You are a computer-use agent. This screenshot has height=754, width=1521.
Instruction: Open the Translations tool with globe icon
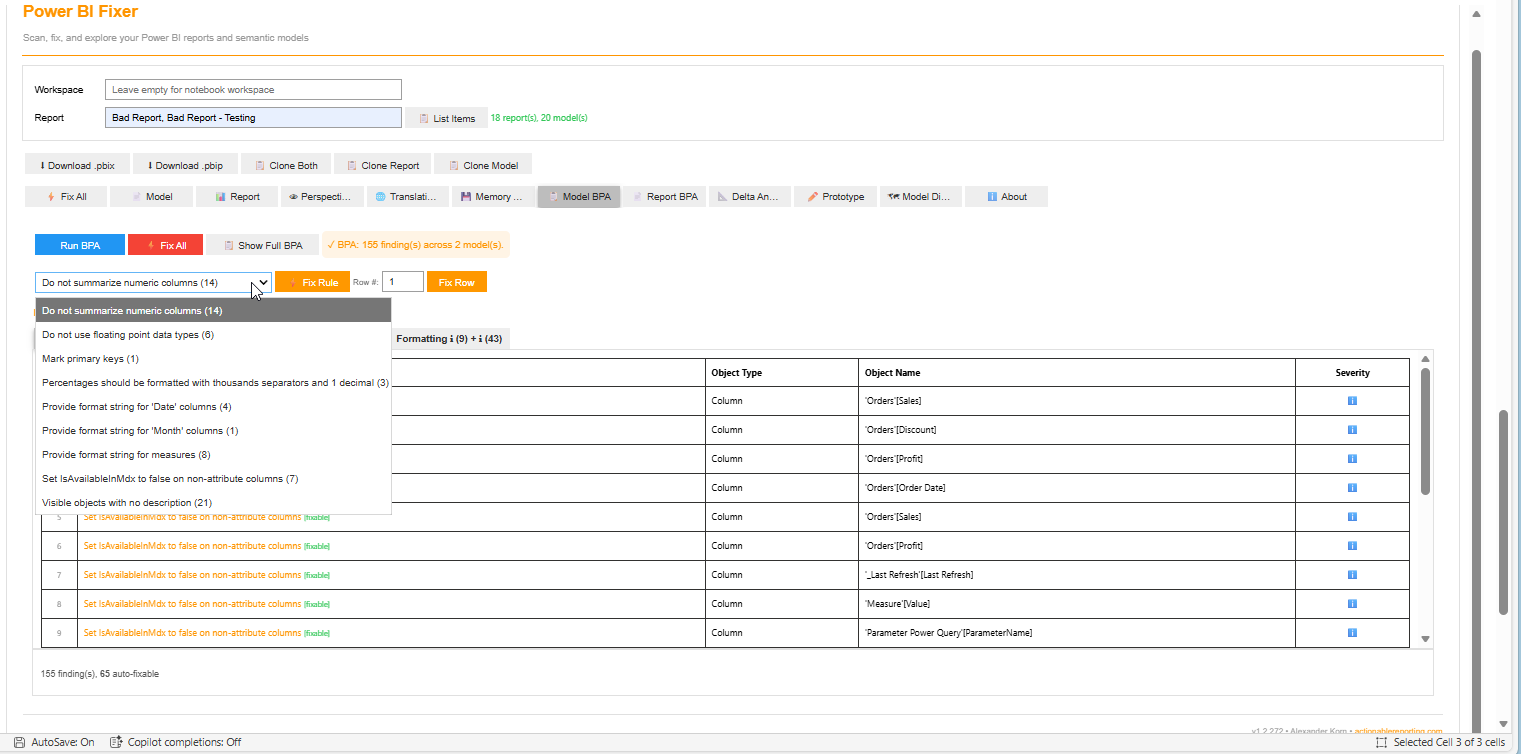381,196
